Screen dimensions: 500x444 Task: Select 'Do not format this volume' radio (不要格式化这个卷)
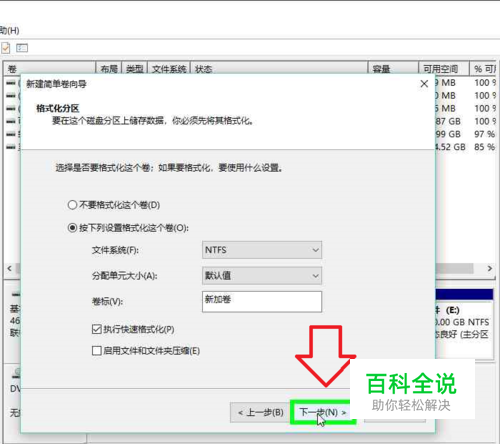72,205
